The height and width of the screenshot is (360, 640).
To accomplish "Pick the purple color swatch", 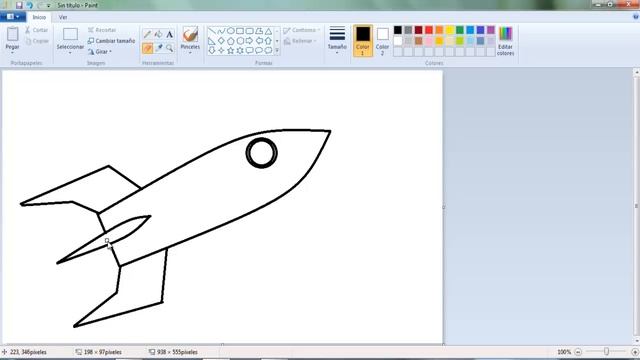I will (491, 30).
